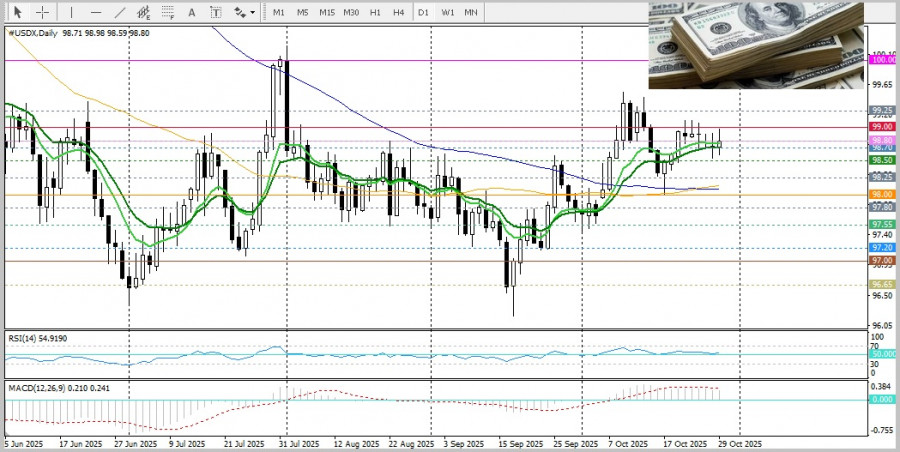
Task: Click the dollar bills image thumbnail
Action: [x=755, y=45]
